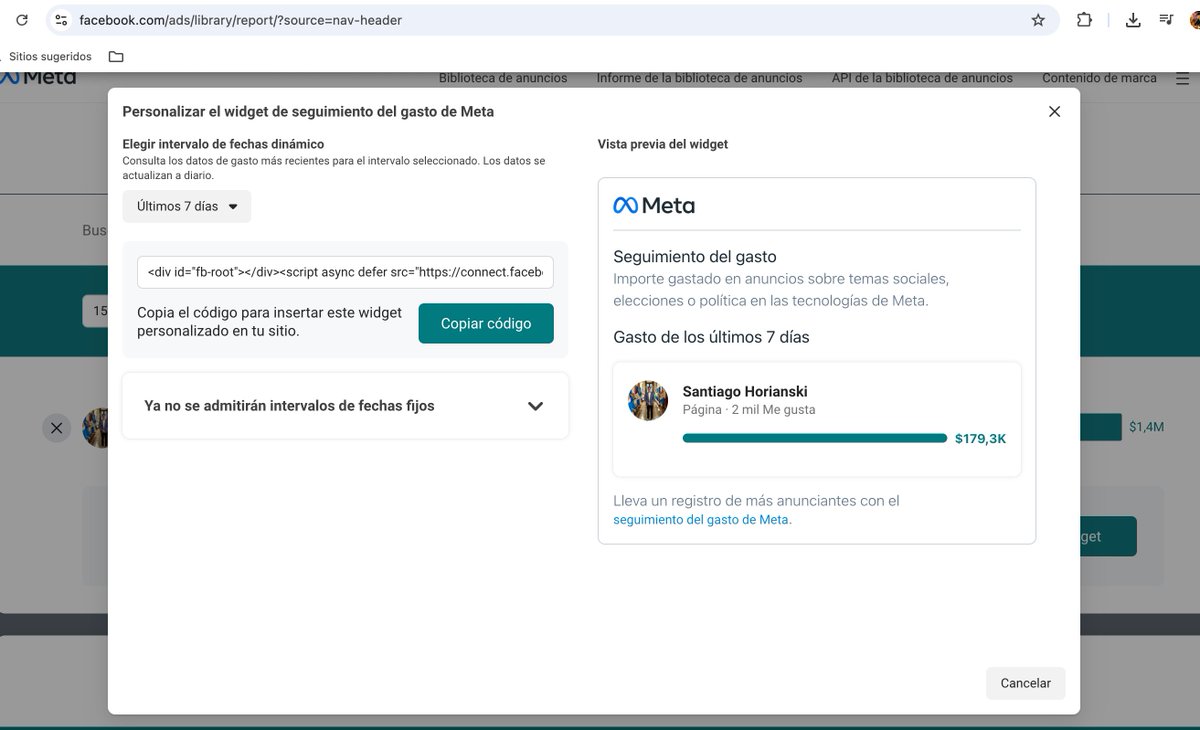The width and height of the screenshot is (1200, 730).
Task: Go to the Biblioteca de anuncios tab
Action: coord(503,78)
